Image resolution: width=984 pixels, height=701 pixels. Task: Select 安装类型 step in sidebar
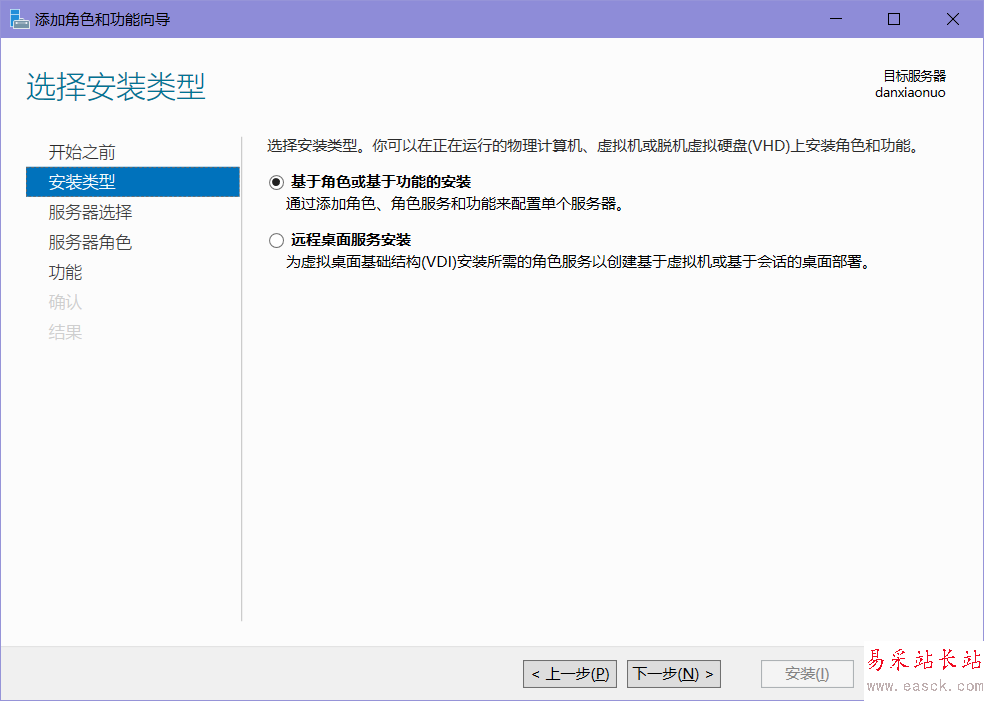133,182
